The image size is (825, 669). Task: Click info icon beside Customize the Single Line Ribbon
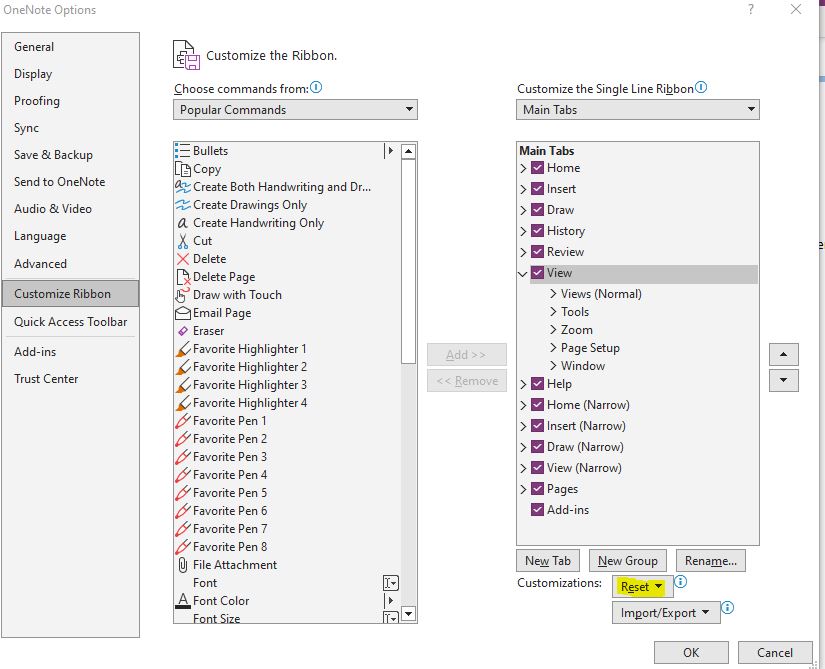click(701, 87)
